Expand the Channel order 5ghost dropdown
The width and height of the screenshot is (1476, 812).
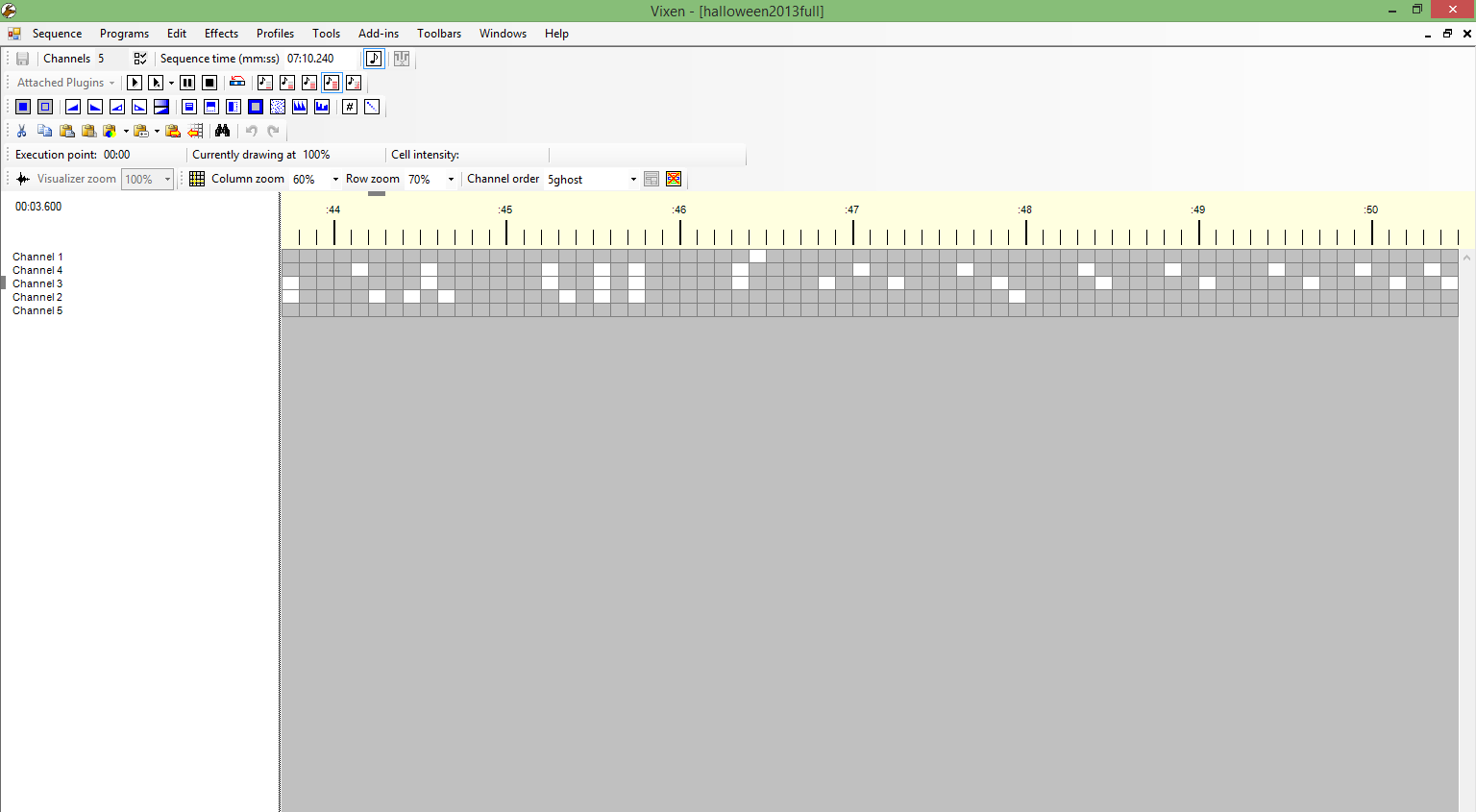pos(633,180)
